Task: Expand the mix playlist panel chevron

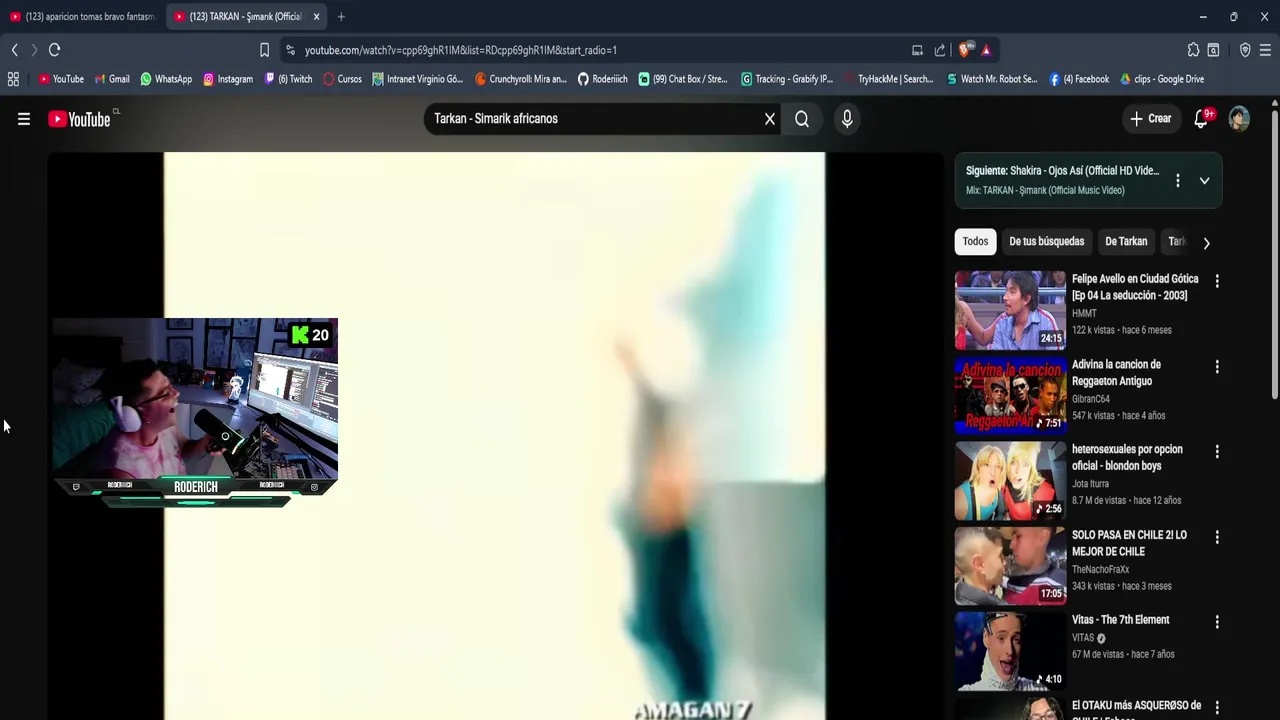Action: pos(1204,181)
